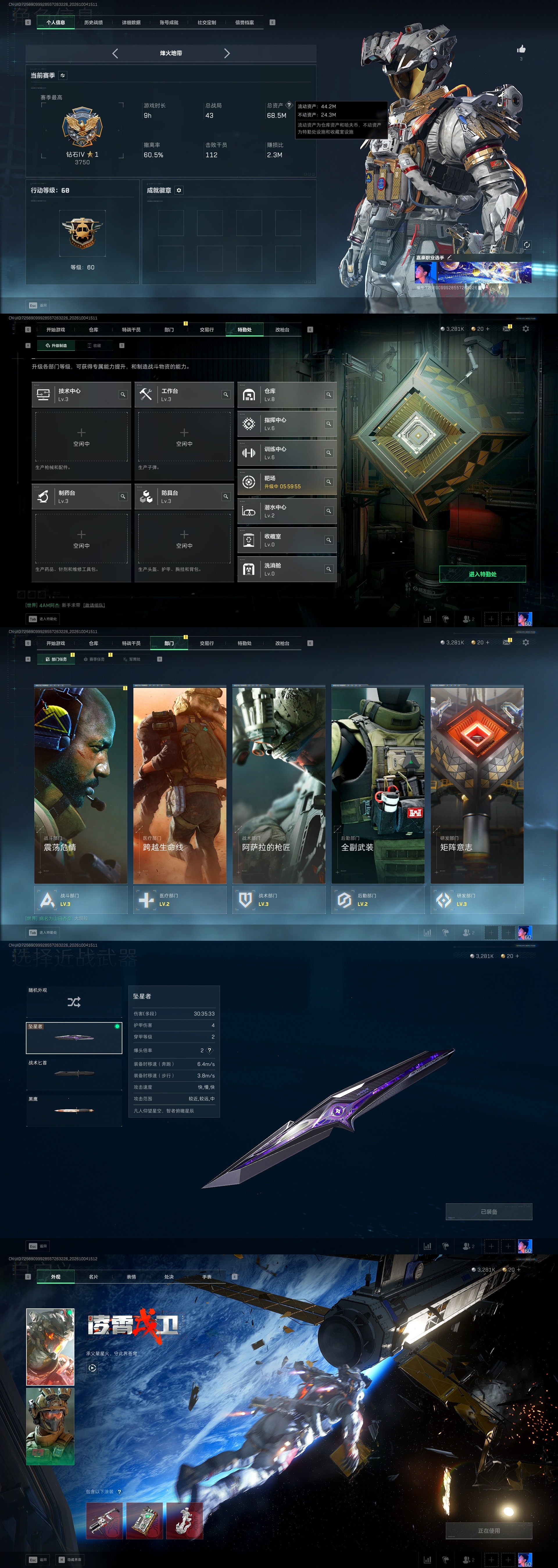Click the pencil edit icon beside the player title
The image size is (558, 1568).
[450, 257]
